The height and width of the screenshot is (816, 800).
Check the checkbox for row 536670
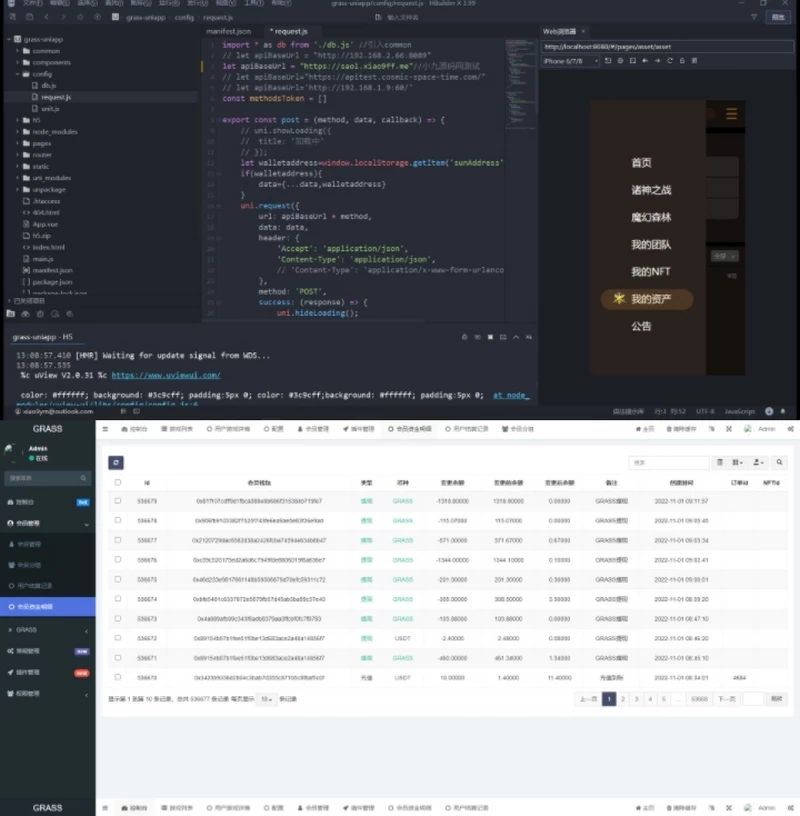click(x=118, y=677)
